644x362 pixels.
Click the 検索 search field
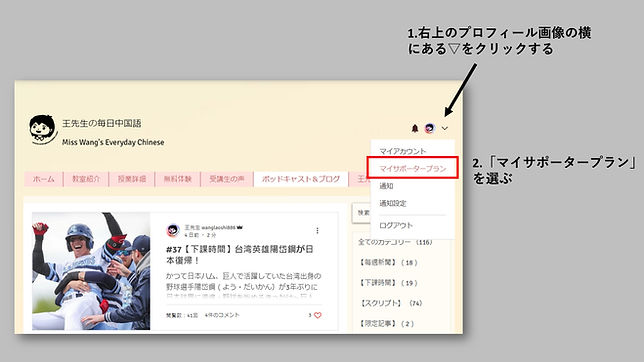pyautogui.click(x=361, y=213)
